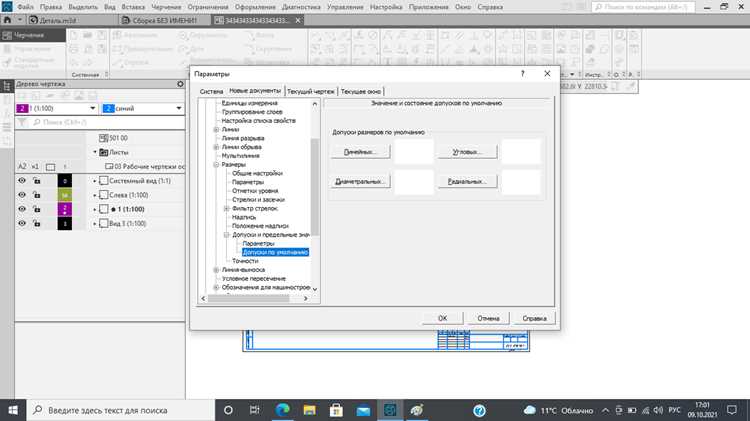Expand the Фильтр стрелок node

227,209
